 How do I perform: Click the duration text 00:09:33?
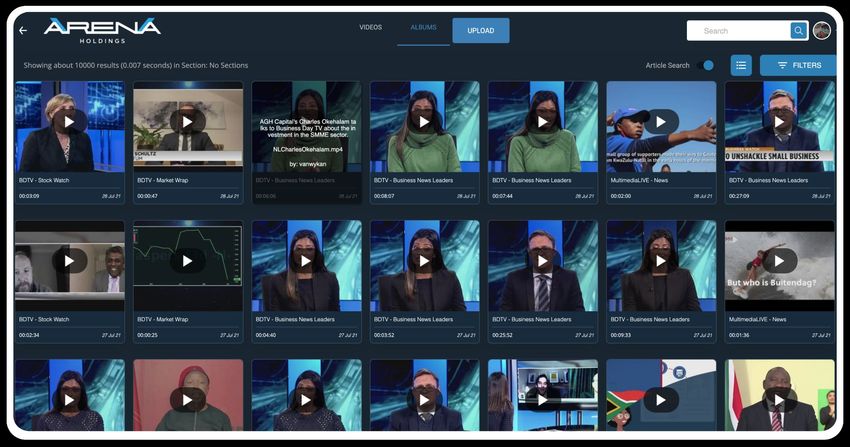tap(621, 335)
